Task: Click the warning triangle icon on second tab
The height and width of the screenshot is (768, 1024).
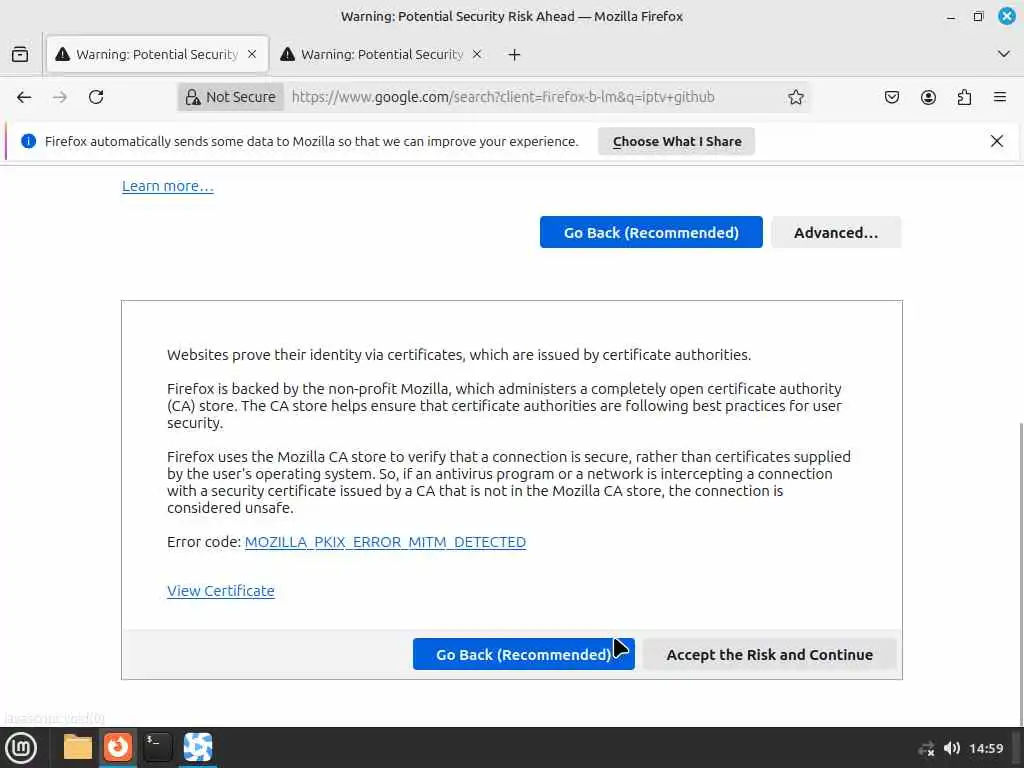Action: pyautogui.click(x=287, y=54)
